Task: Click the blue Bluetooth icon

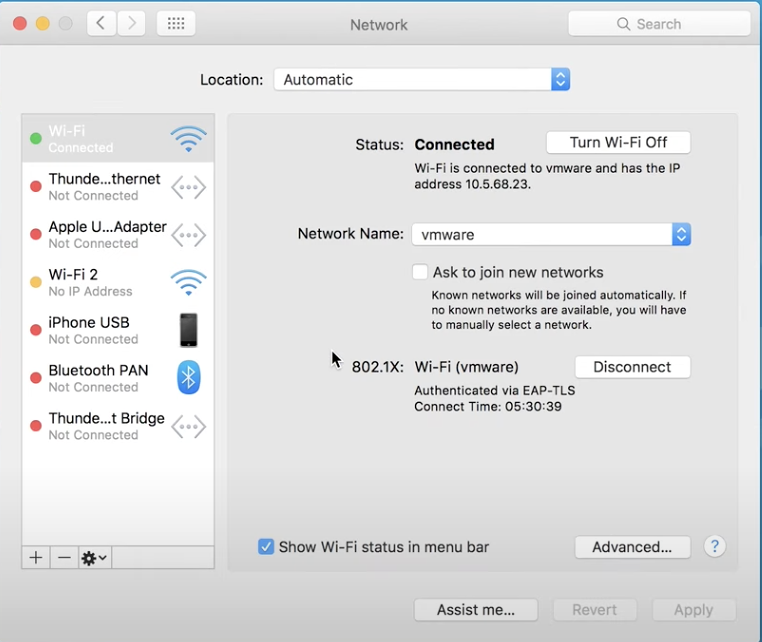Action: pyautogui.click(x=189, y=377)
